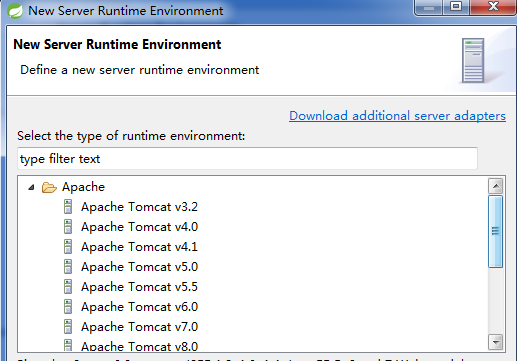
Task: Open Download additional server adapters link
Action: (397, 116)
